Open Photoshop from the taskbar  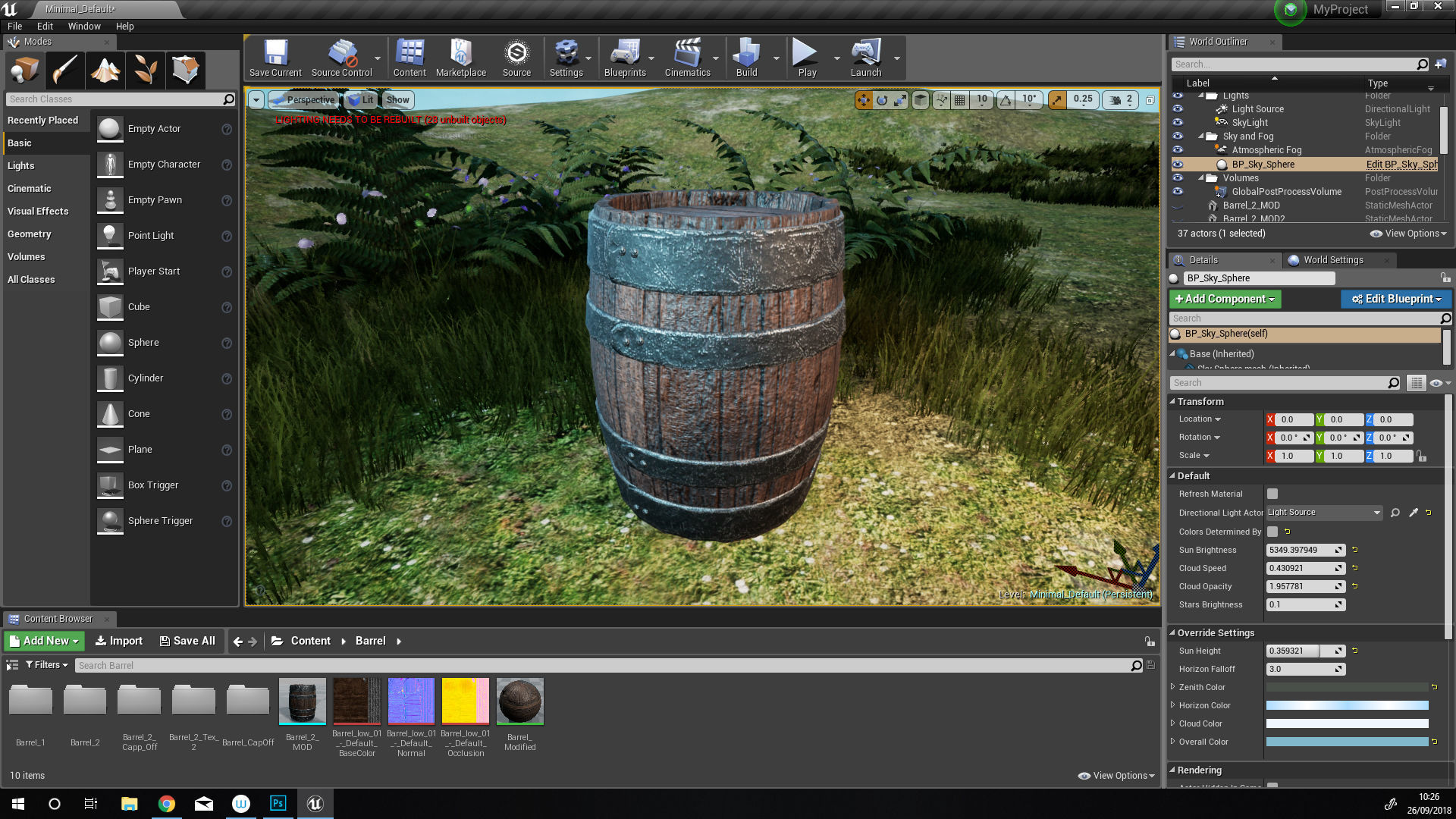click(278, 803)
